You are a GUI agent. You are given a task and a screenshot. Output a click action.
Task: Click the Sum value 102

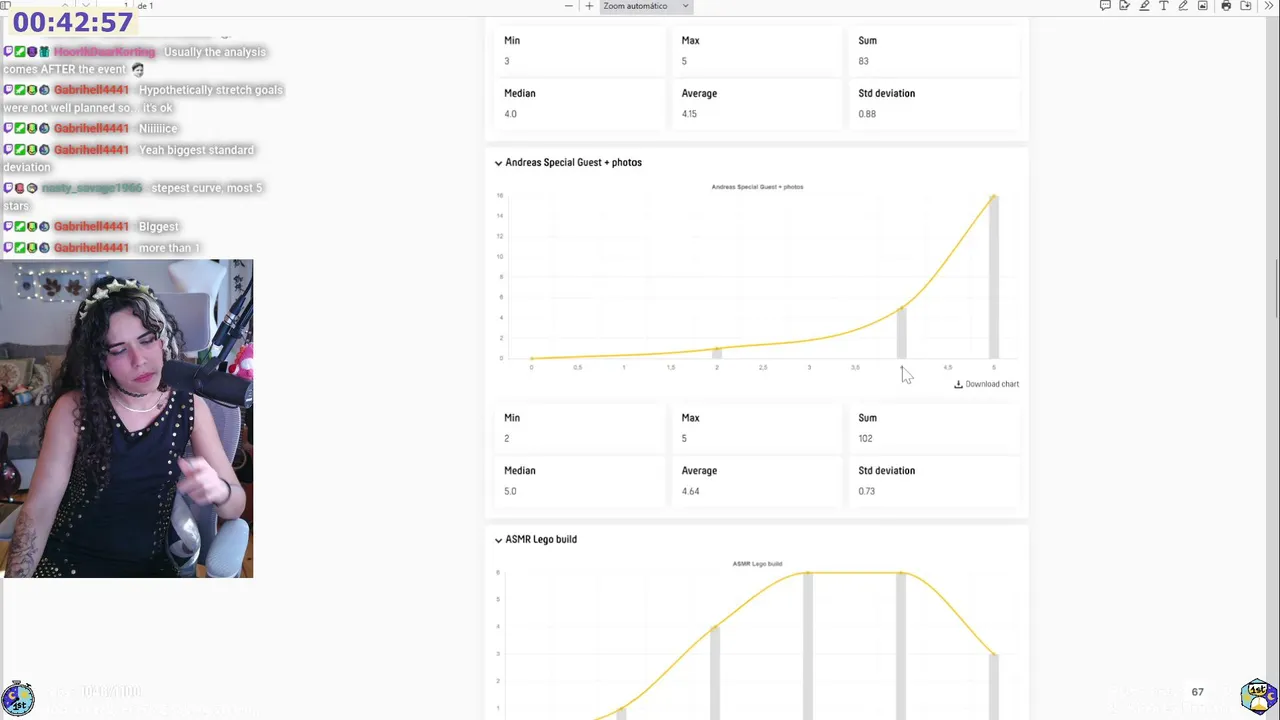865,439
